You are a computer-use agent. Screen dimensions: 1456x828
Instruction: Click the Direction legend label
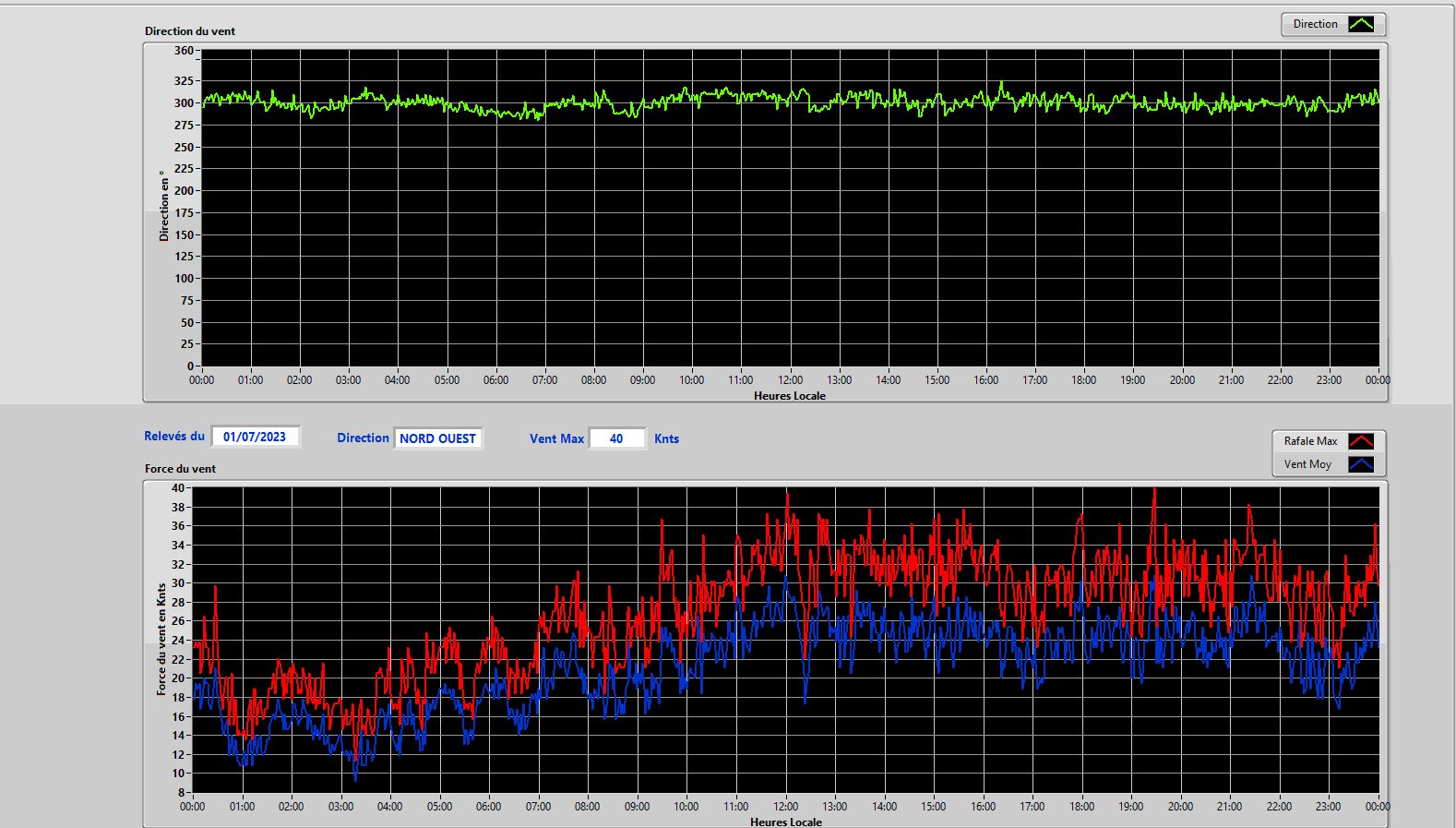[1315, 25]
